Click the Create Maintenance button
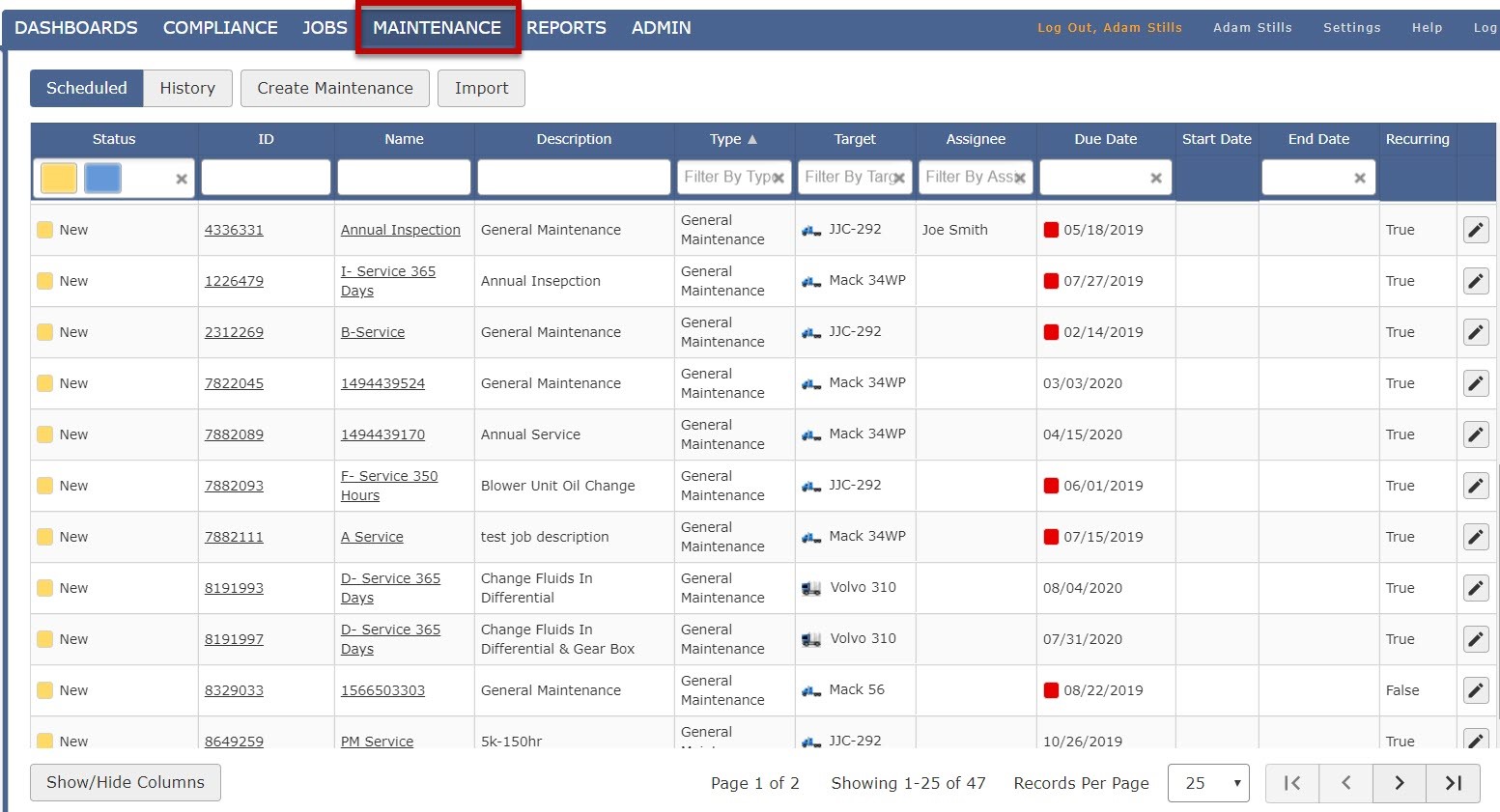 click(x=334, y=88)
